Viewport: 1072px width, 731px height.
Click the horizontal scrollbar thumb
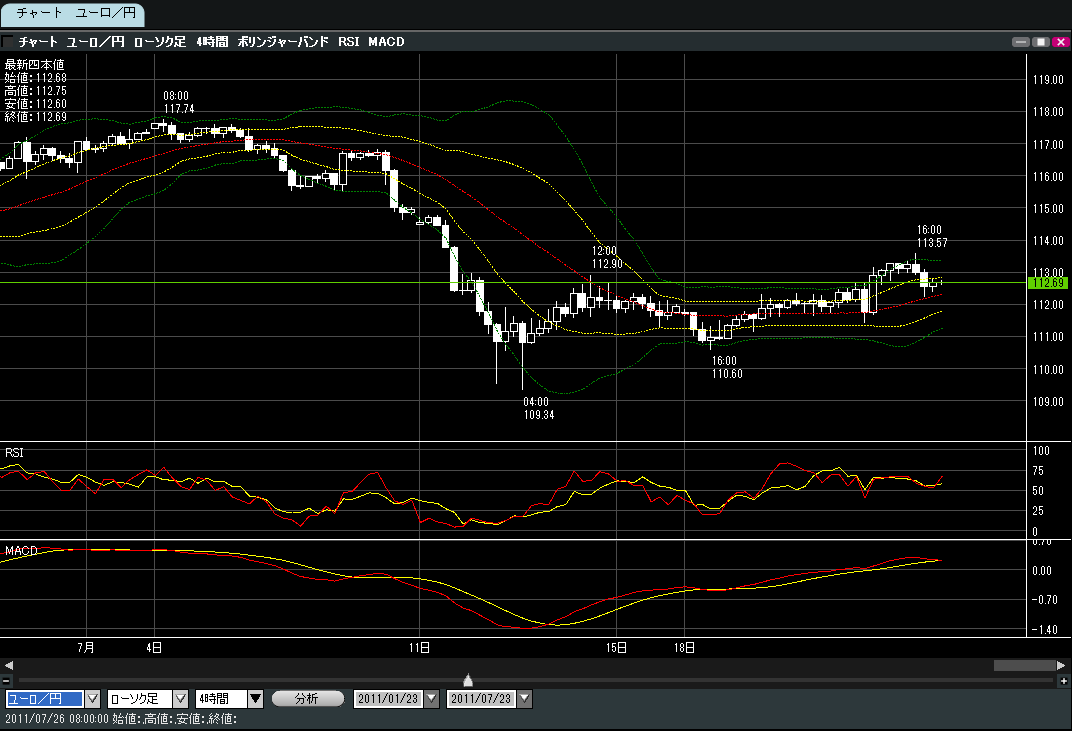(1023, 665)
